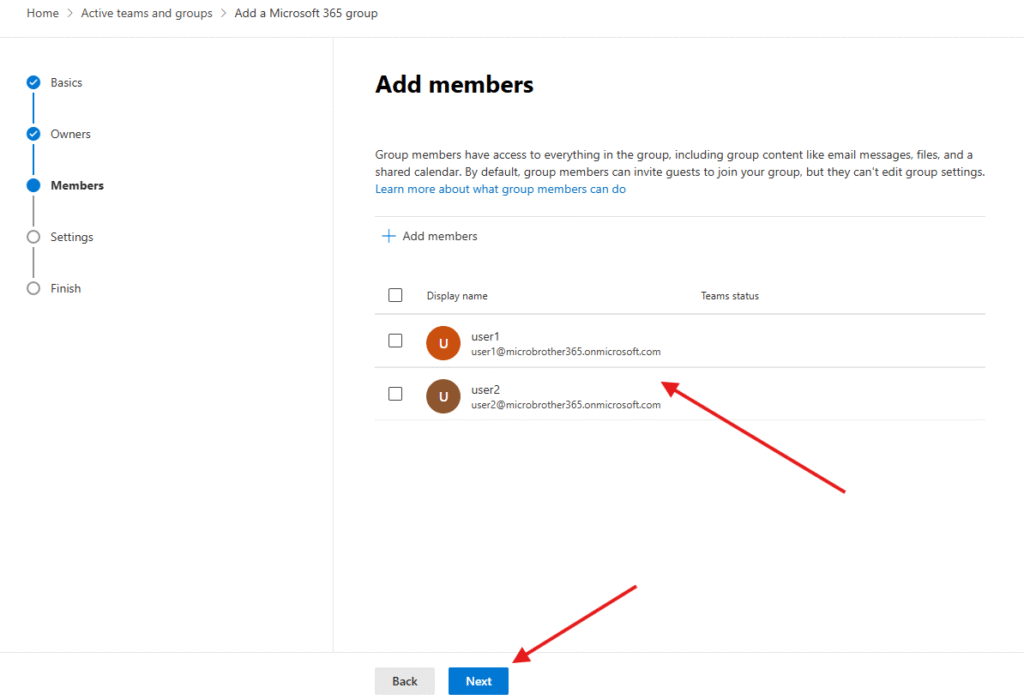Image resolution: width=1024 pixels, height=700 pixels.
Task: Select the Owners step label
Action: pyautogui.click(x=71, y=134)
